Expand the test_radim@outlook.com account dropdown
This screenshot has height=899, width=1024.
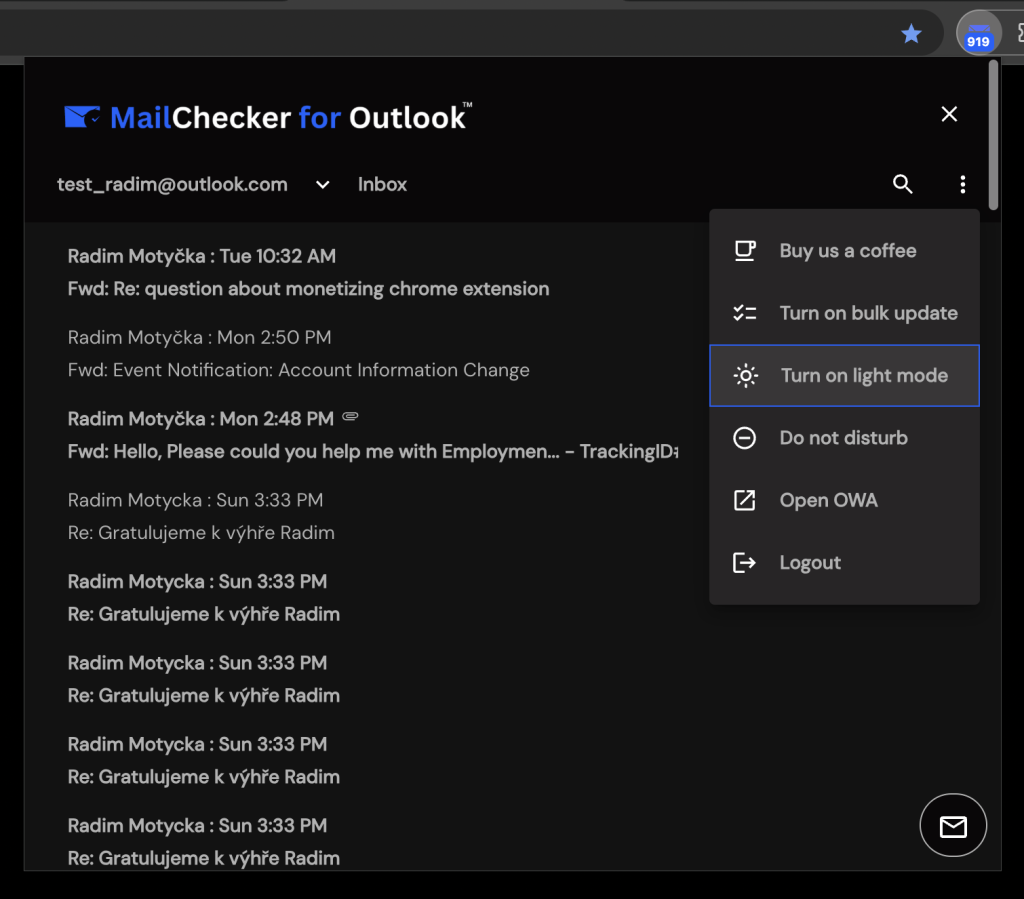323,185
